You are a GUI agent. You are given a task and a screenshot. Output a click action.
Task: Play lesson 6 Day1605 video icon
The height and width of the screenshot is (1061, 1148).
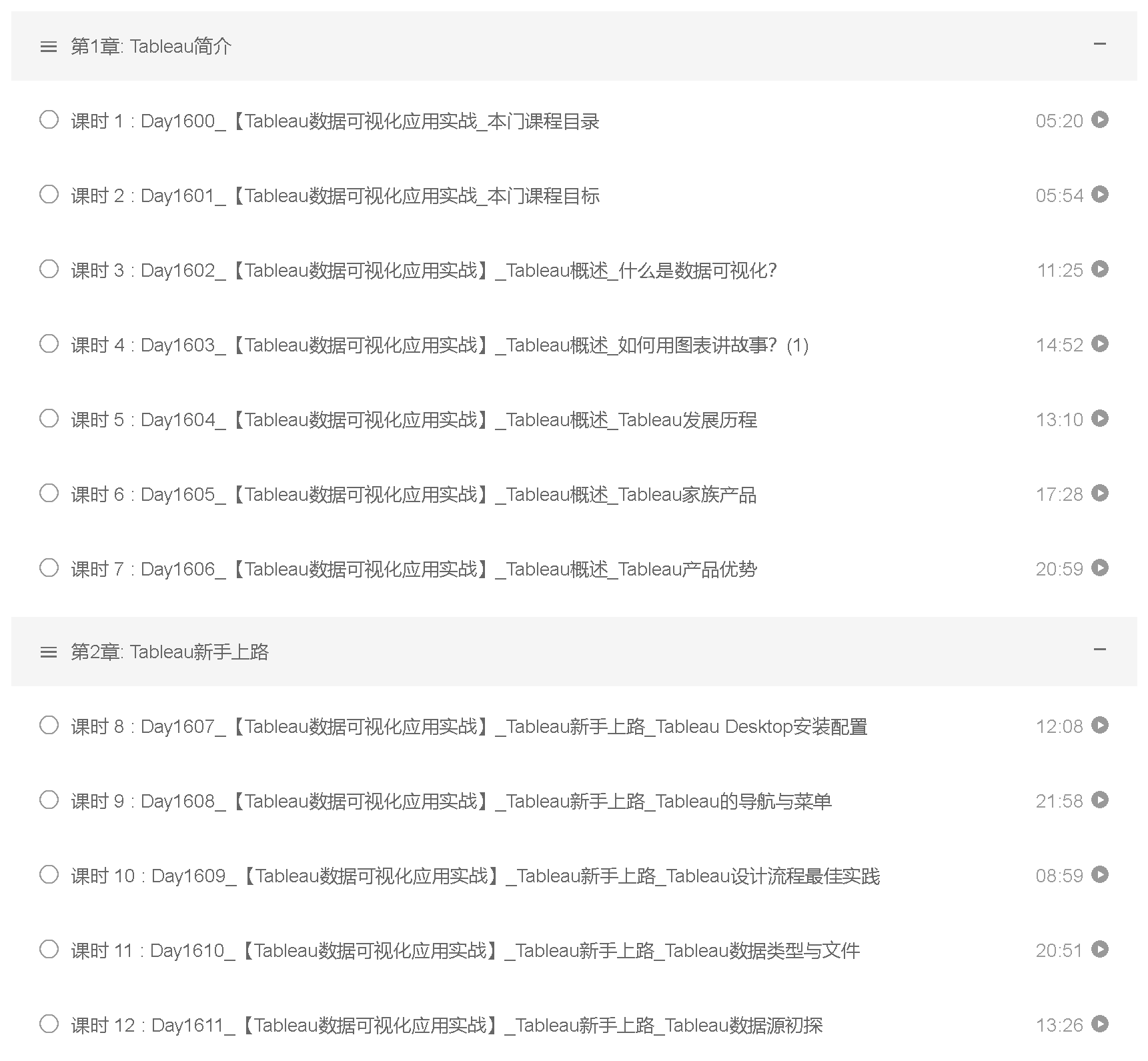pos(1100,493)
